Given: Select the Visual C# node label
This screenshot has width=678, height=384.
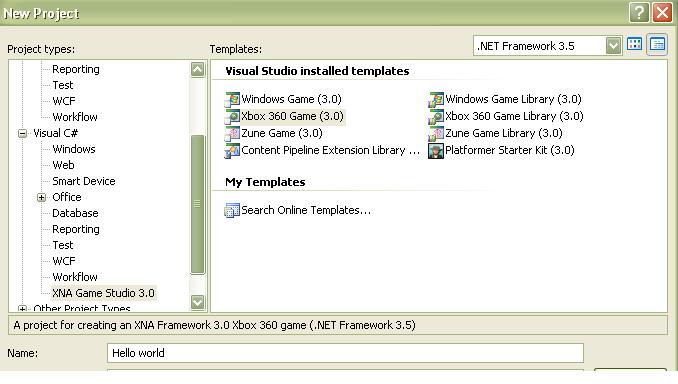Looking at the screenshot, I should pos(55,133).
